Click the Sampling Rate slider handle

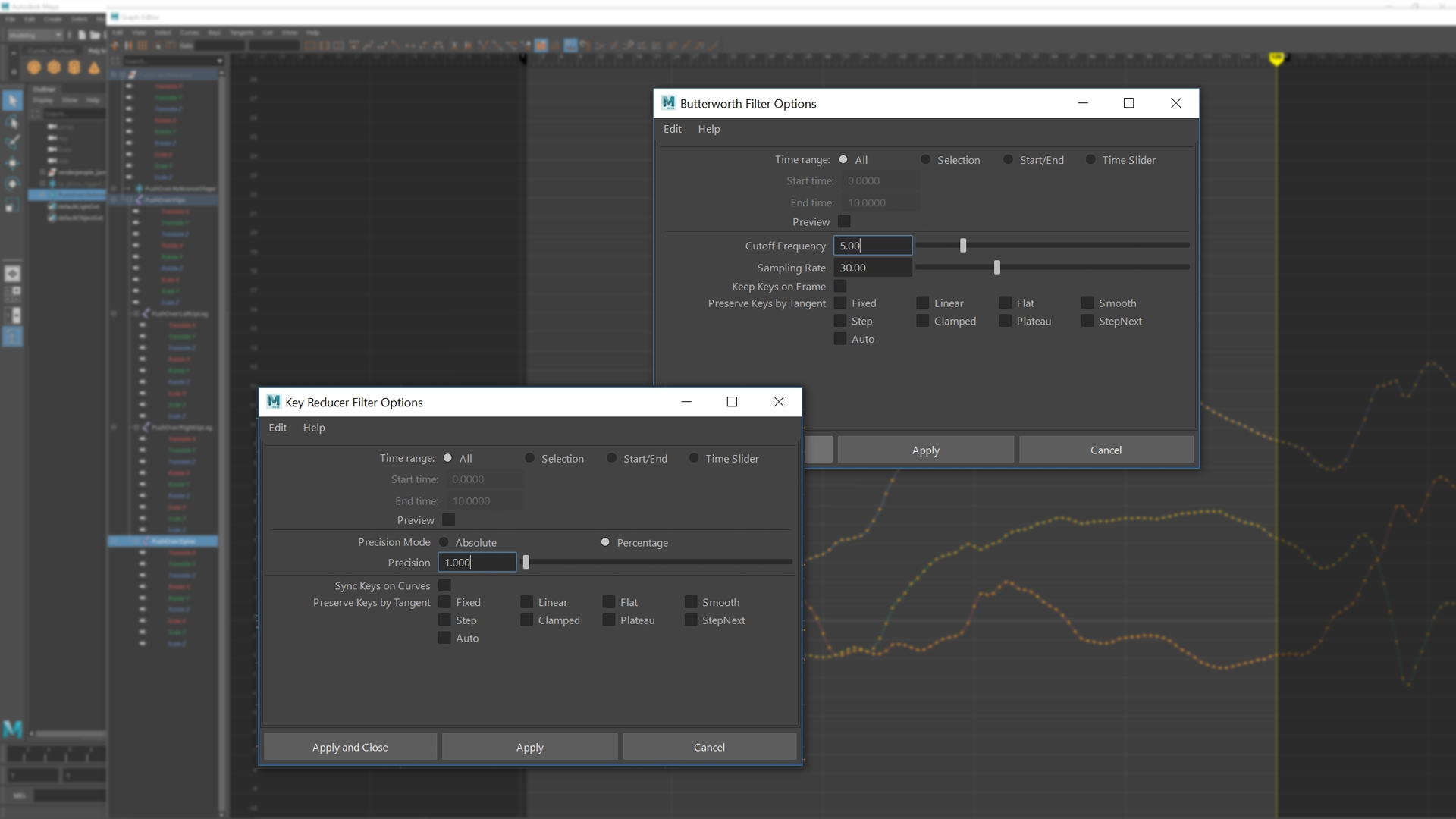(x=996, y=267)
